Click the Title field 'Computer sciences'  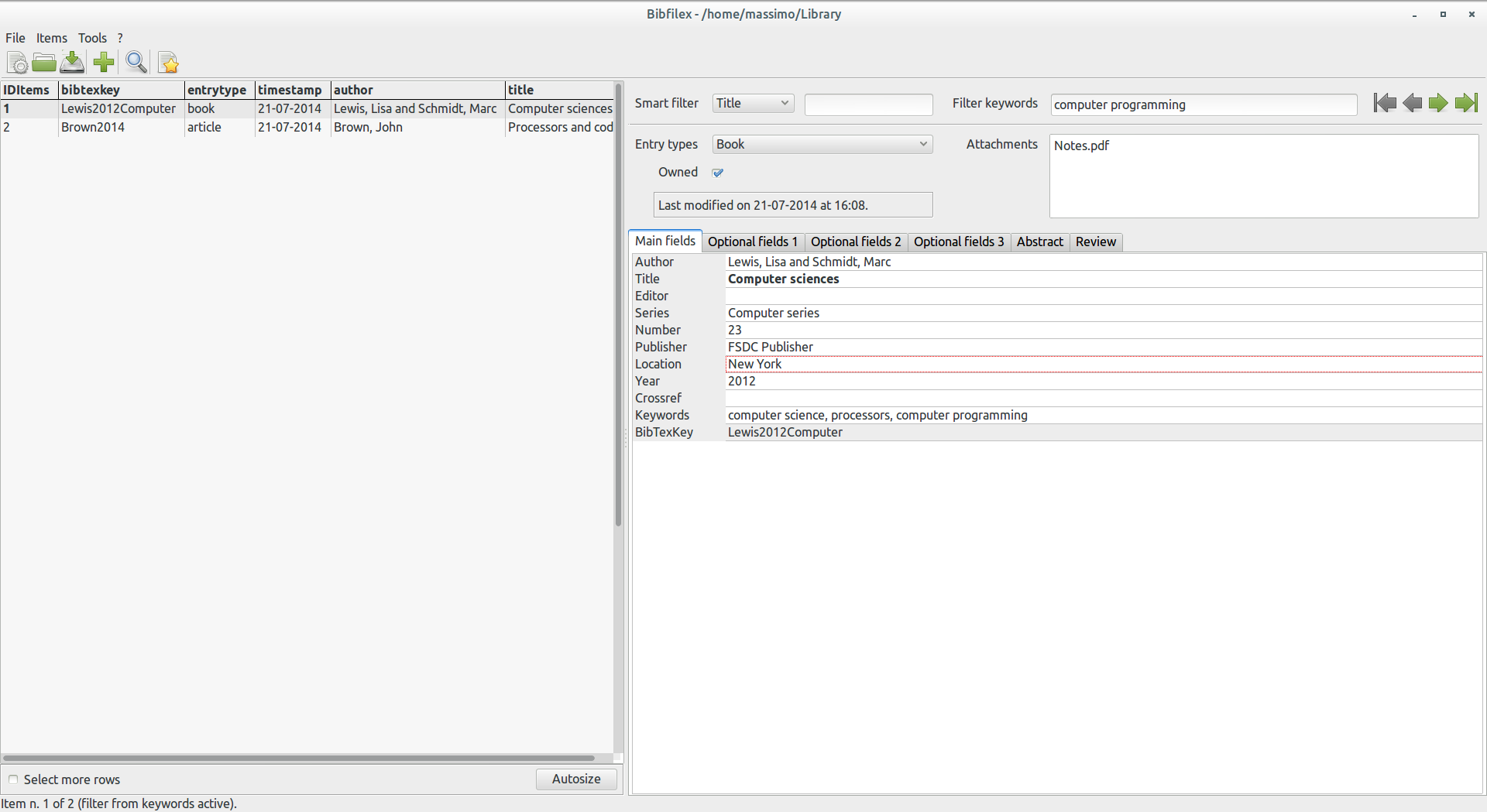click(x=1104, y=279)
